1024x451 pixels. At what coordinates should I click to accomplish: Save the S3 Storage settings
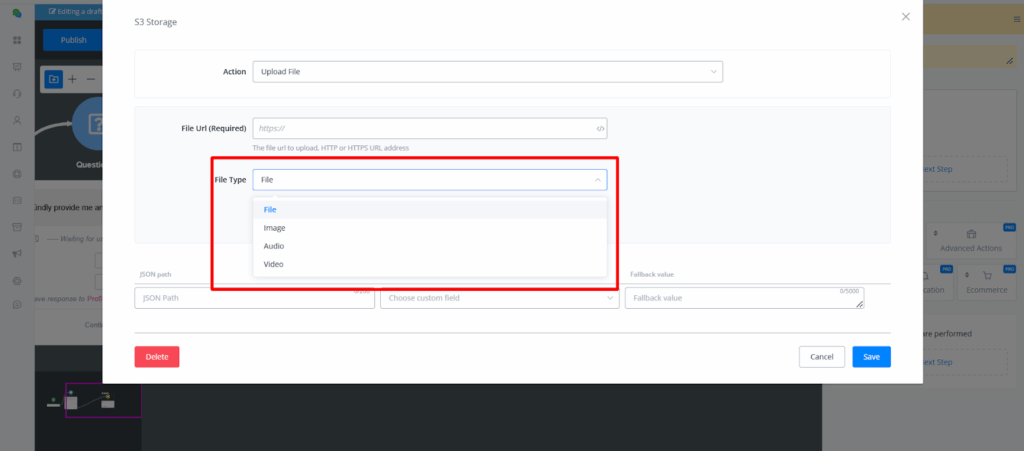871,357
